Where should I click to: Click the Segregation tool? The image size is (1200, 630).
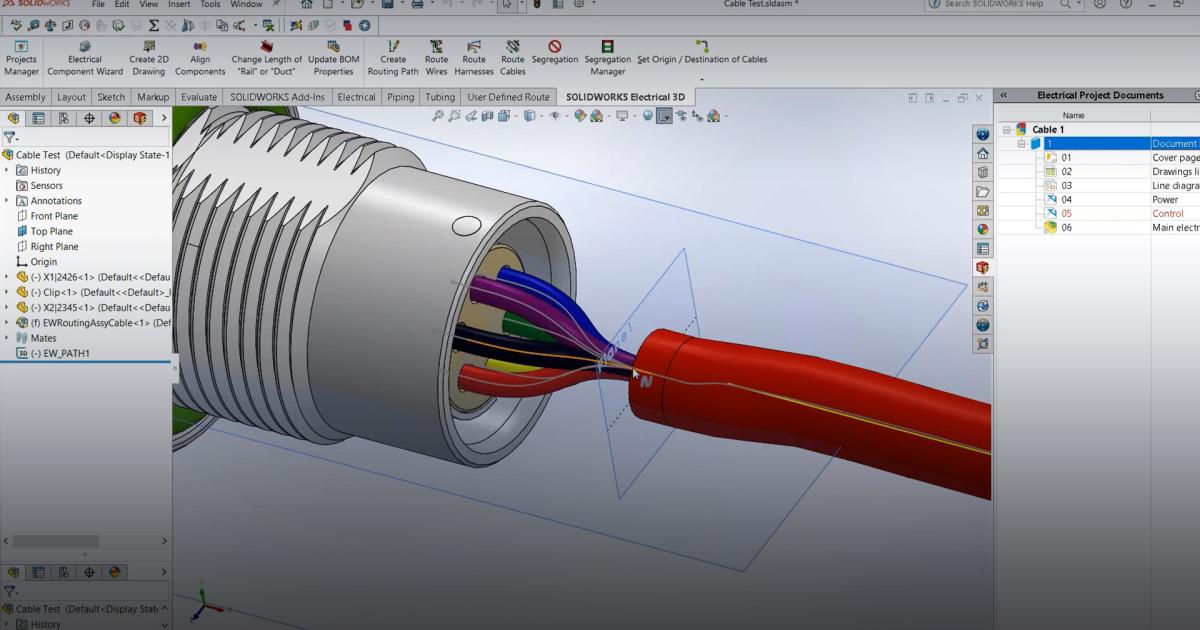(555, 53)
